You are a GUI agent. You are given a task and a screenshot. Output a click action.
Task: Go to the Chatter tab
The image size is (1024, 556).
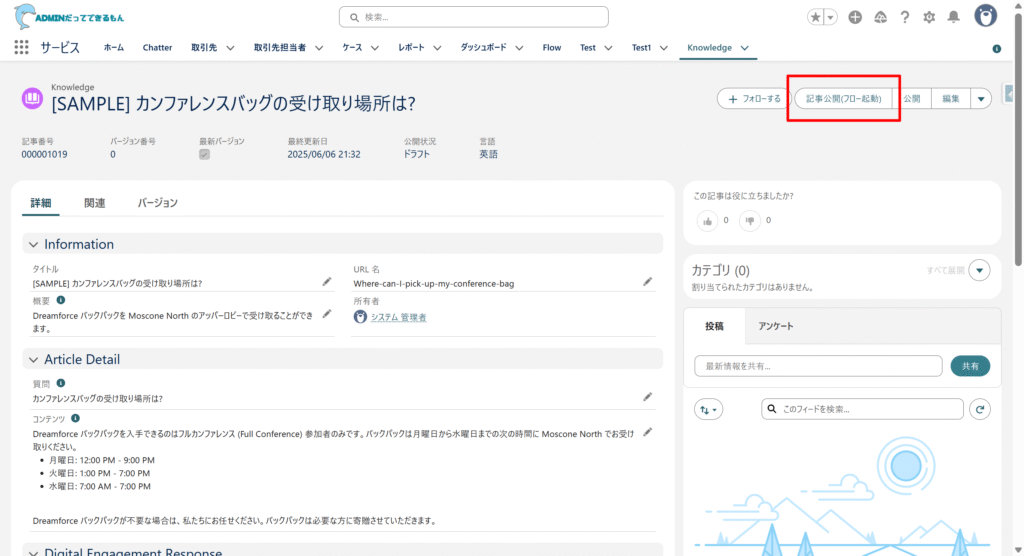click(x=157, y=48)
